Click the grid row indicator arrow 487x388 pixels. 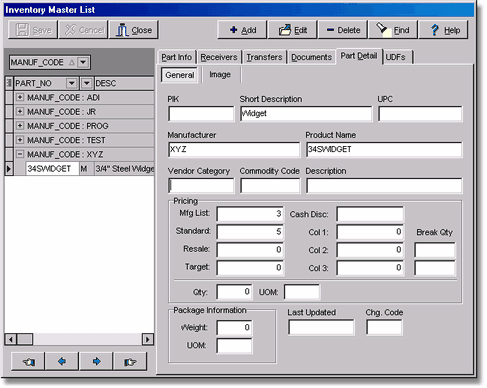[9, 169]
